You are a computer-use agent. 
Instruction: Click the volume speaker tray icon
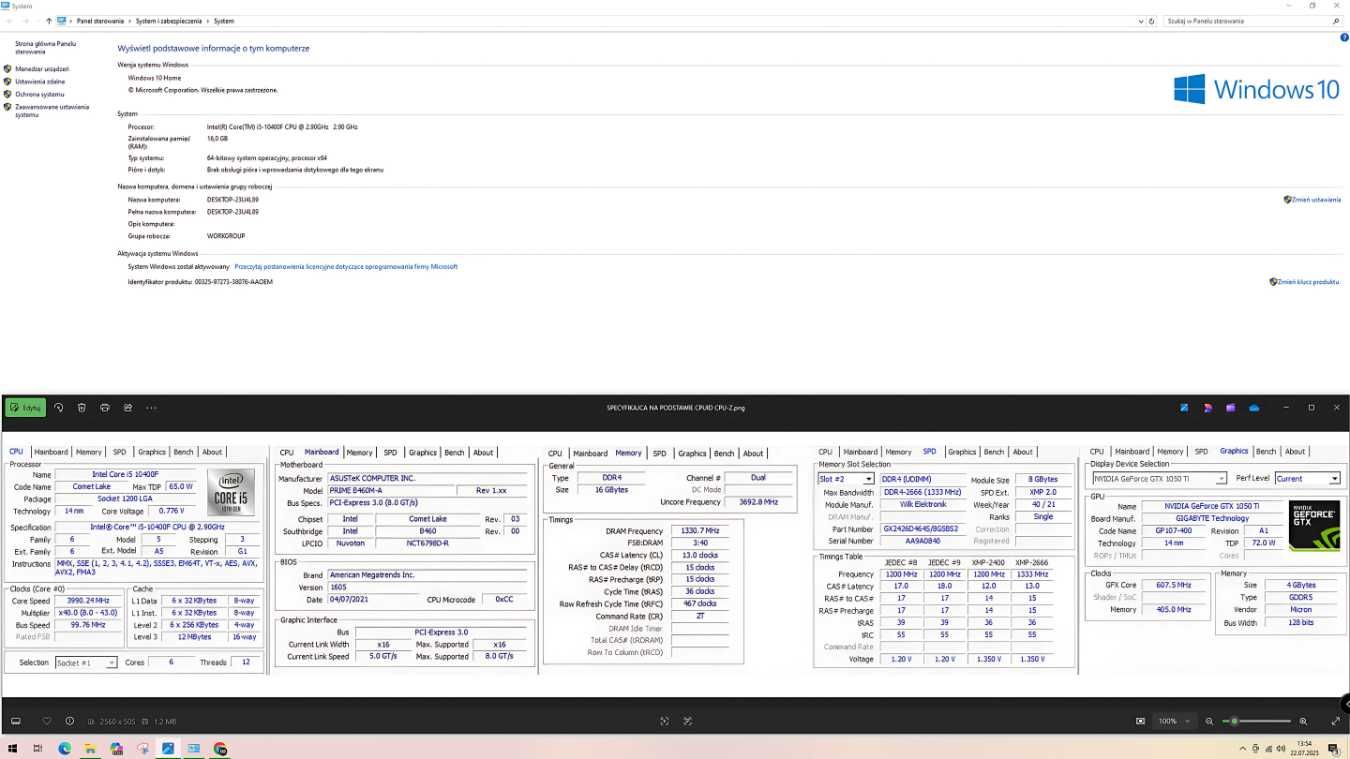pos(1283,748)
